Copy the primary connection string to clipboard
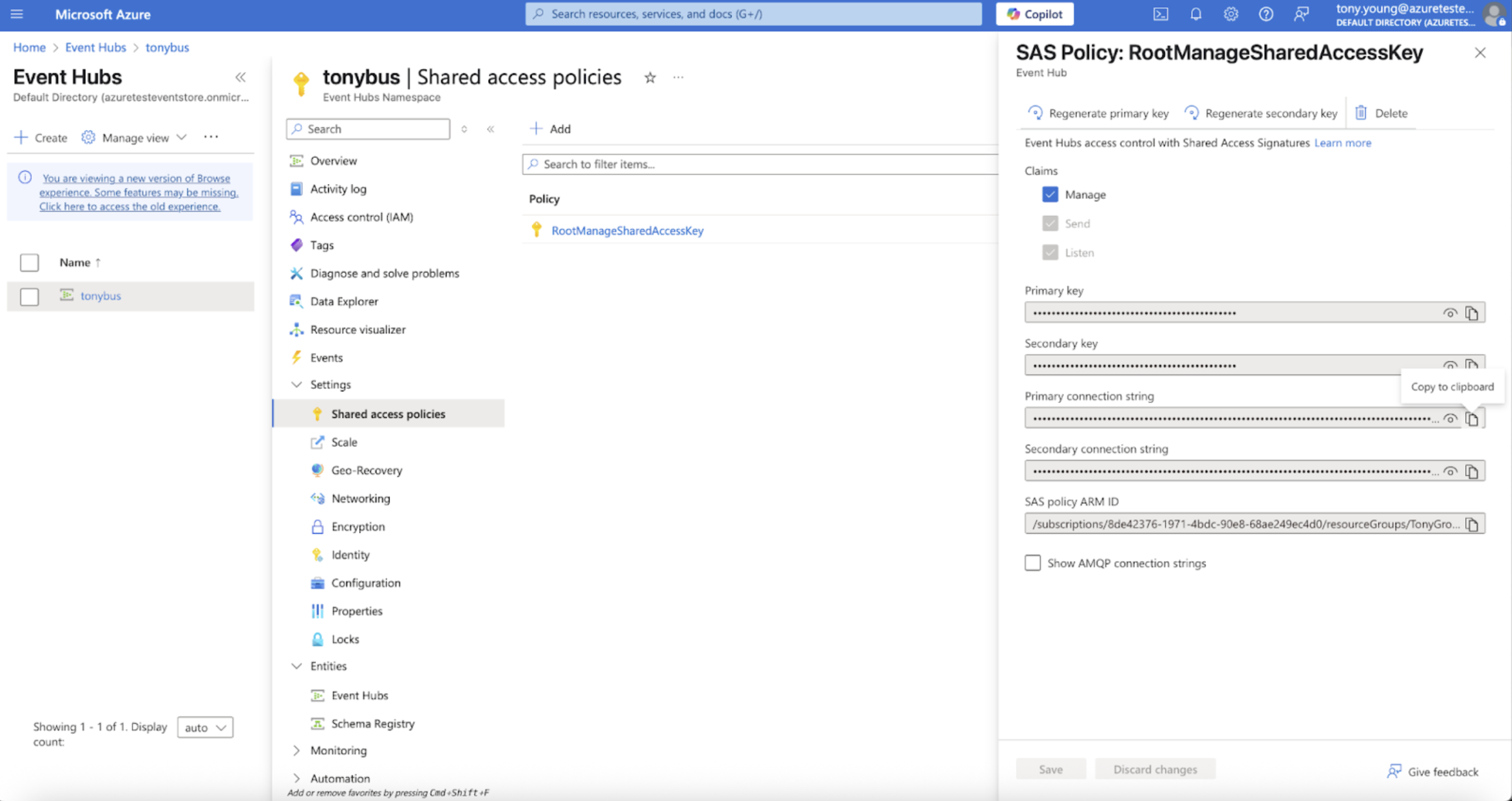This screenshot has width=1512, height=801. point(1472,419)
